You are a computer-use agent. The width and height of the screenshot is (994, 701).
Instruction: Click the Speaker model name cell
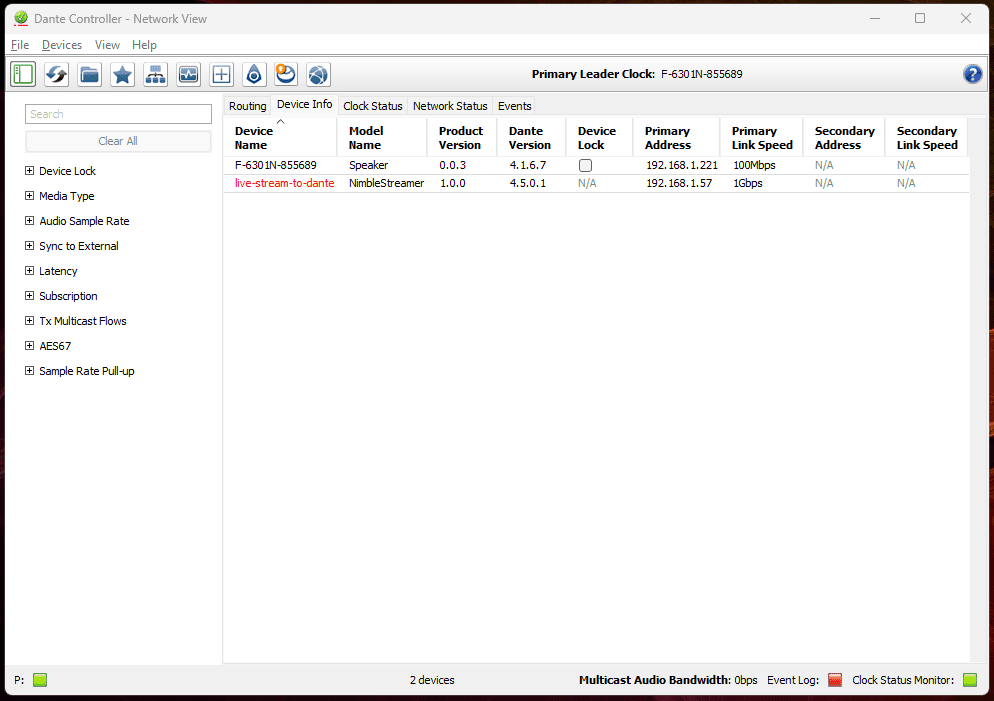(368, 165)
